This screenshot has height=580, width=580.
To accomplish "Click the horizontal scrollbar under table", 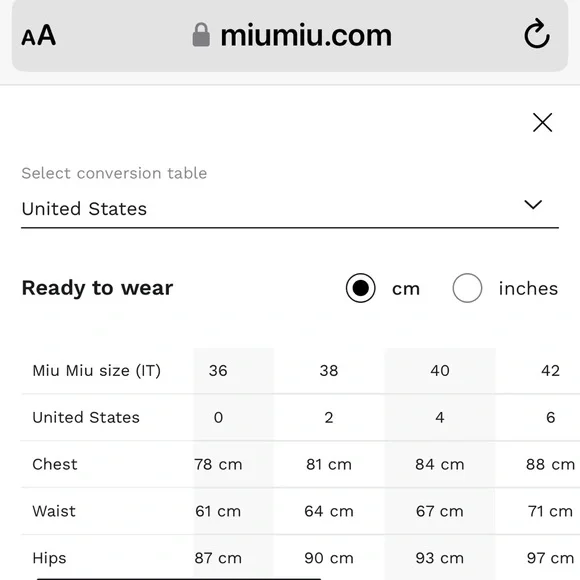I will click(179, 578).
